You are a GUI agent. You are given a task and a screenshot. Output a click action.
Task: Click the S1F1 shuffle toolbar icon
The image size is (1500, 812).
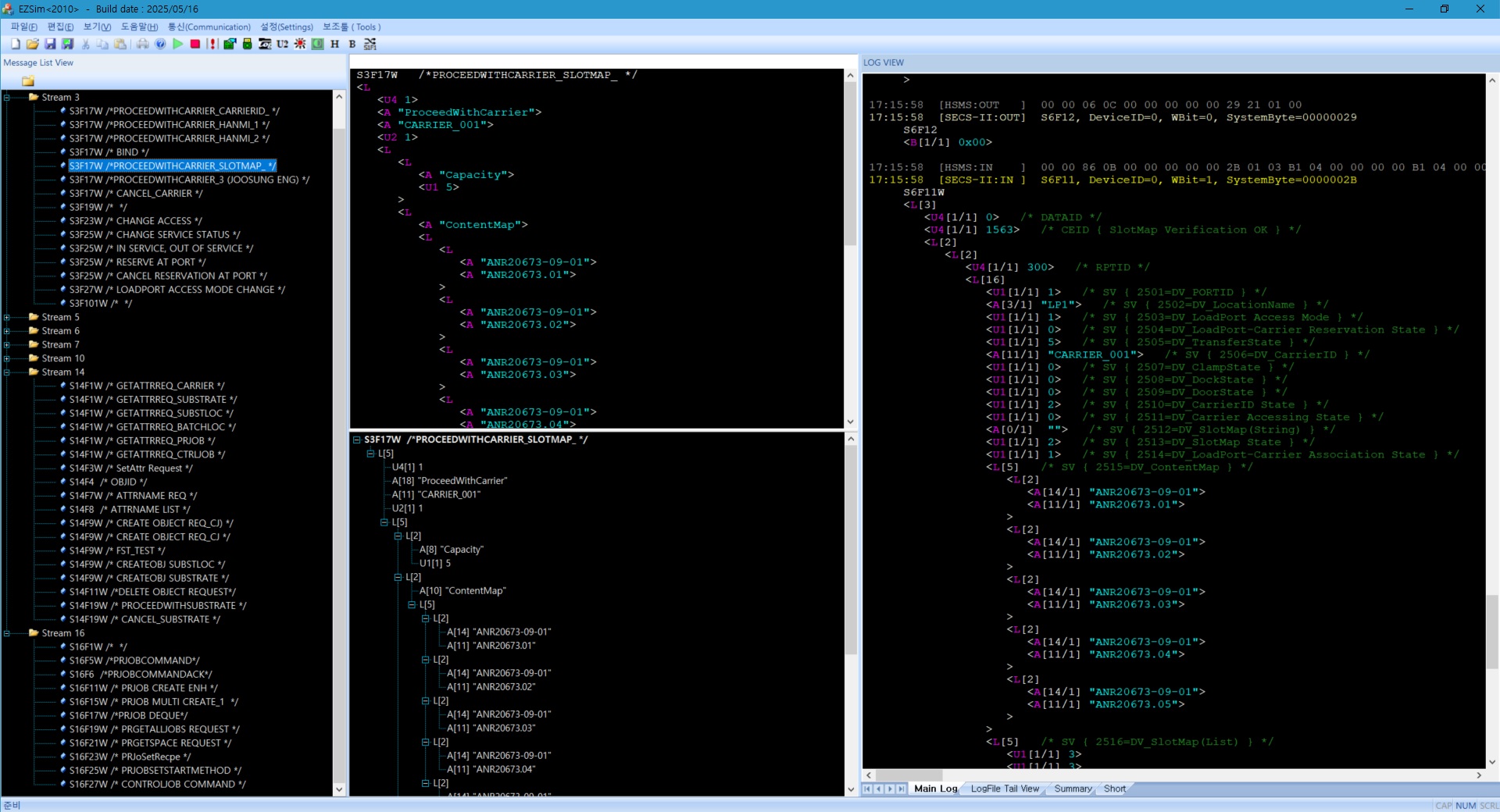[370, 44]
